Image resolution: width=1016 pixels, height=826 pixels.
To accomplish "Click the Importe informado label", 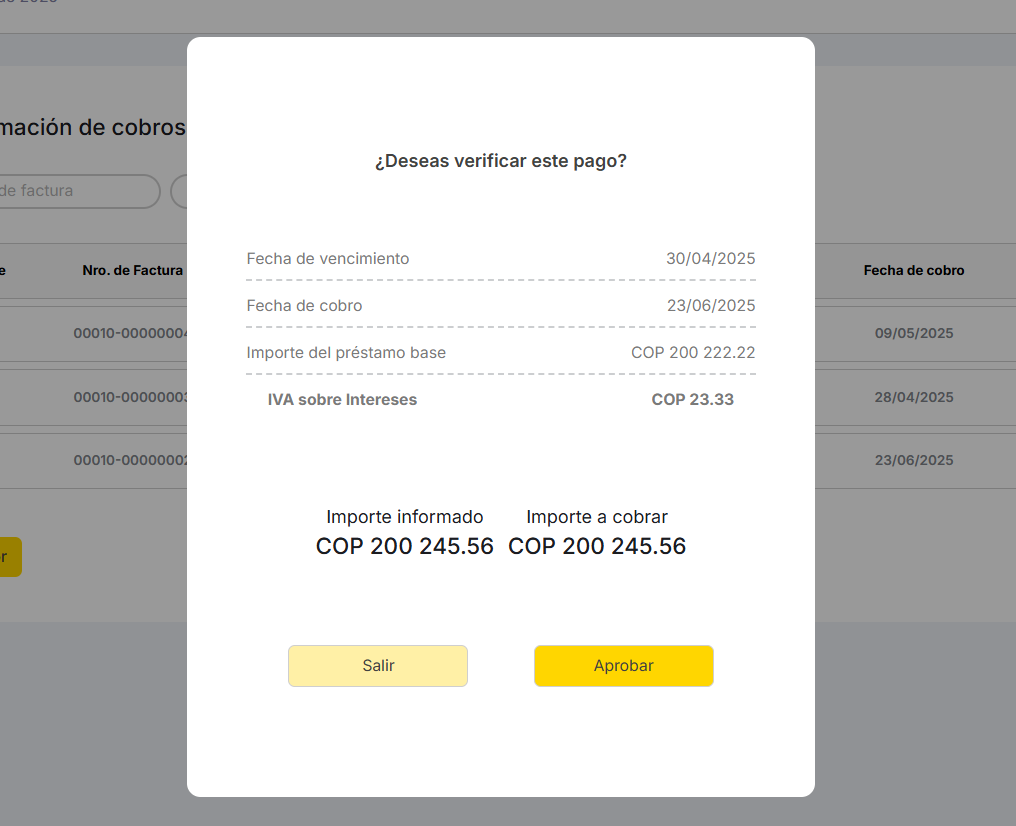I will click(x=404, y=517).
